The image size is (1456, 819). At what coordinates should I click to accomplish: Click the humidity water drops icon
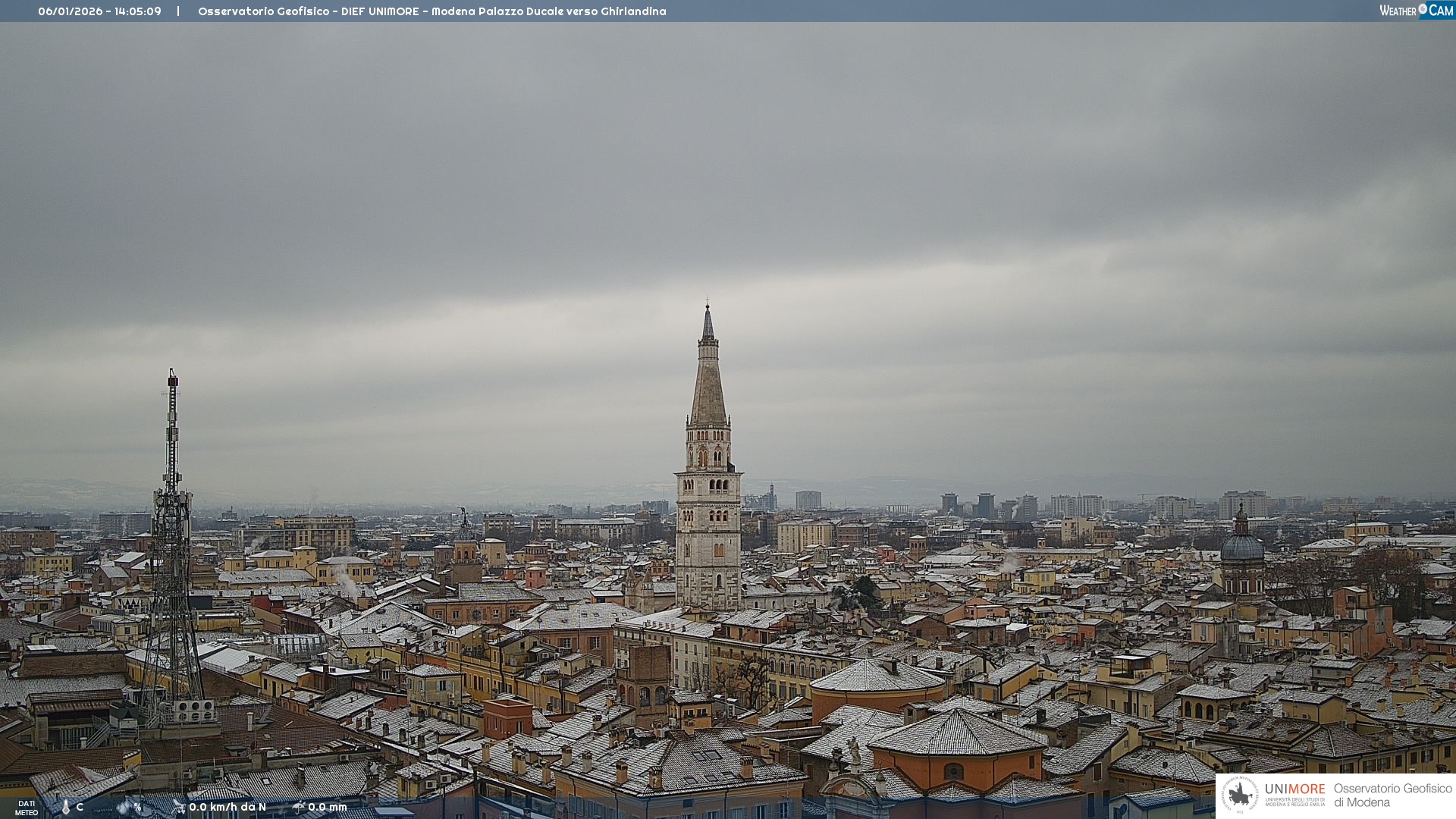(124, 807)
